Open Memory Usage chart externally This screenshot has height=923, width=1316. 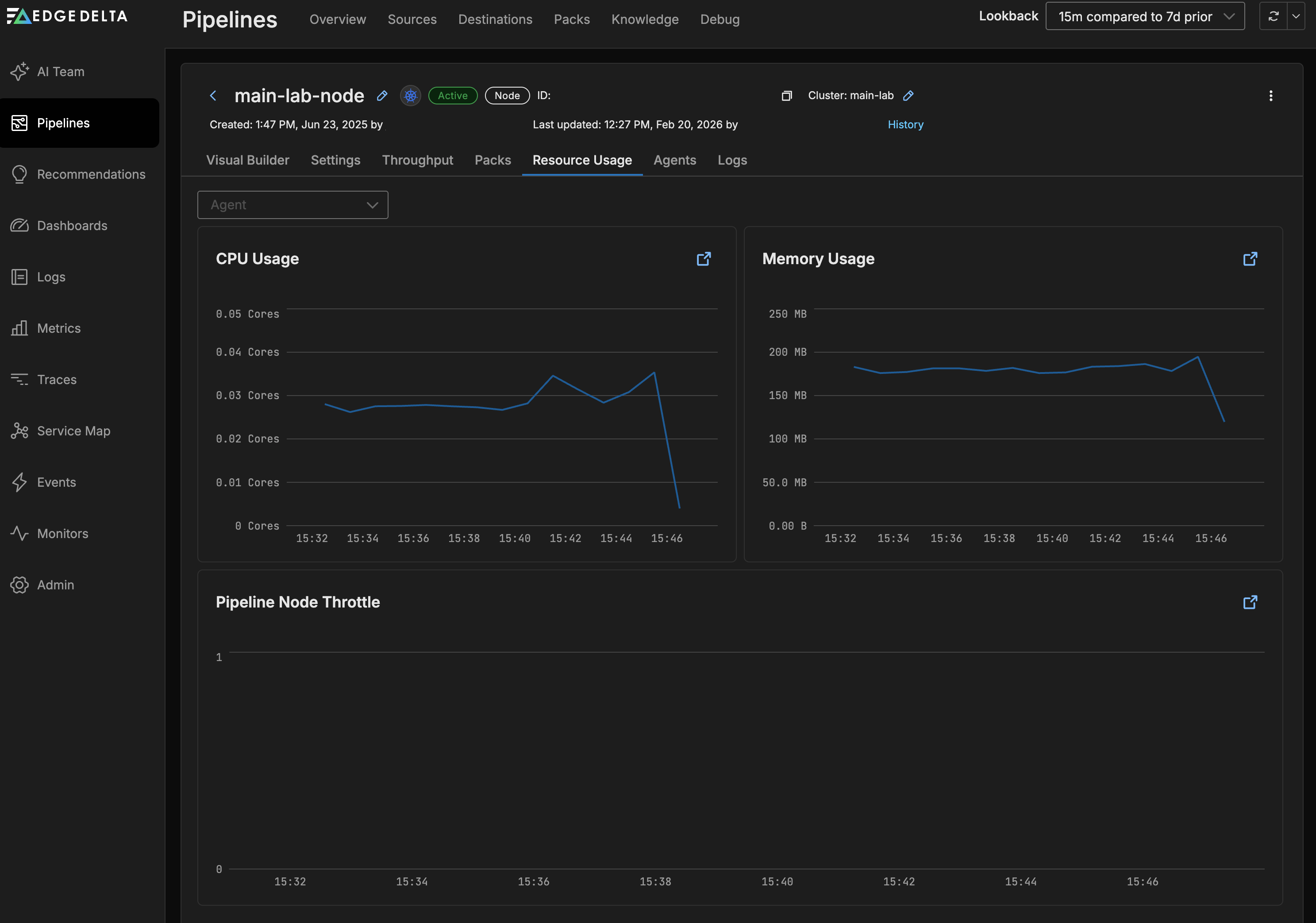(x=1250, y=259)
